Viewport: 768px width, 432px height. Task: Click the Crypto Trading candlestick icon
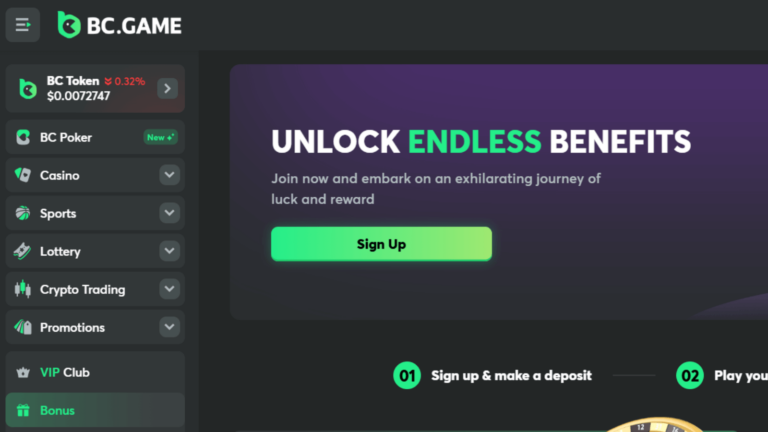pos(23,289)
